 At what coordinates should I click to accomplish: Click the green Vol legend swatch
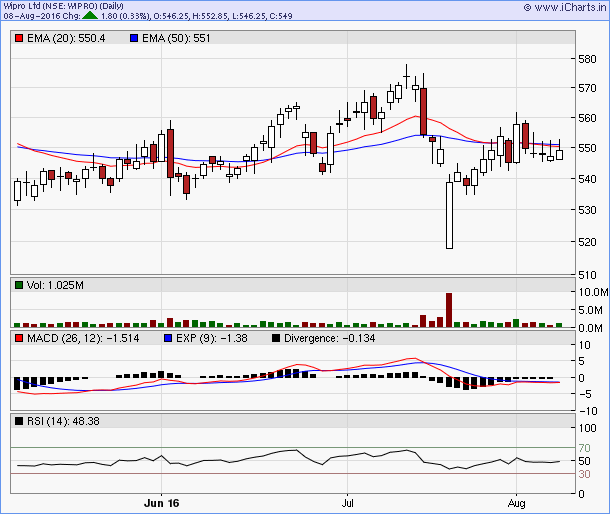[19, 285]
